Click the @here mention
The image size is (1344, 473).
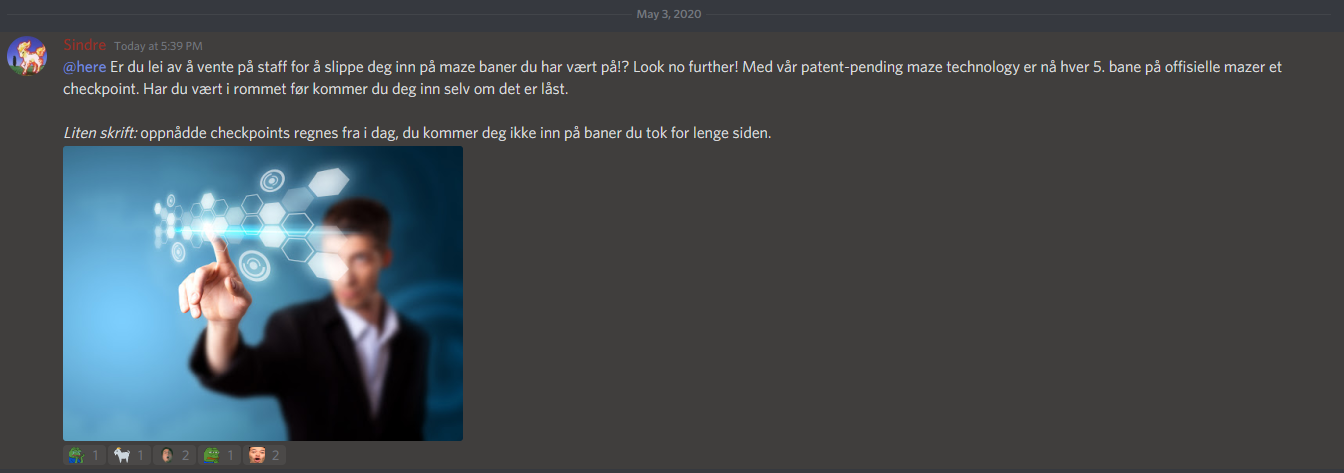[84, 67]
